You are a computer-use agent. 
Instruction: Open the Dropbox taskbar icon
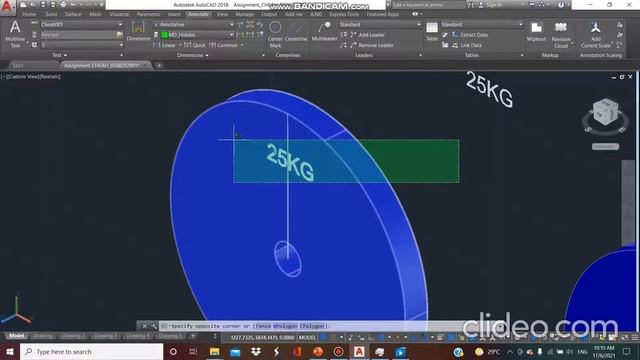(x=256, y=351)
